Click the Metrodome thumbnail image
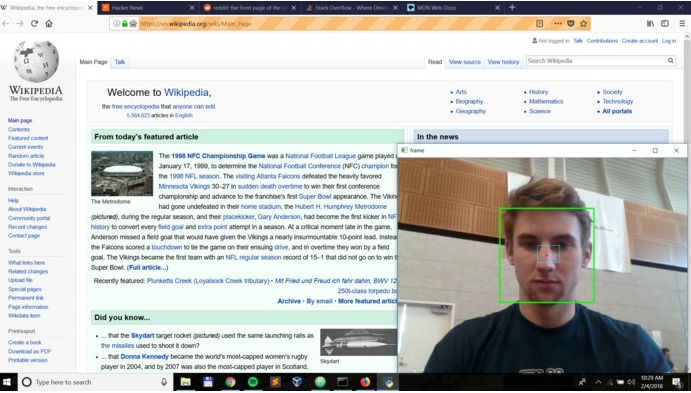This screenshot has height=393, width=691. pos(122,173)
